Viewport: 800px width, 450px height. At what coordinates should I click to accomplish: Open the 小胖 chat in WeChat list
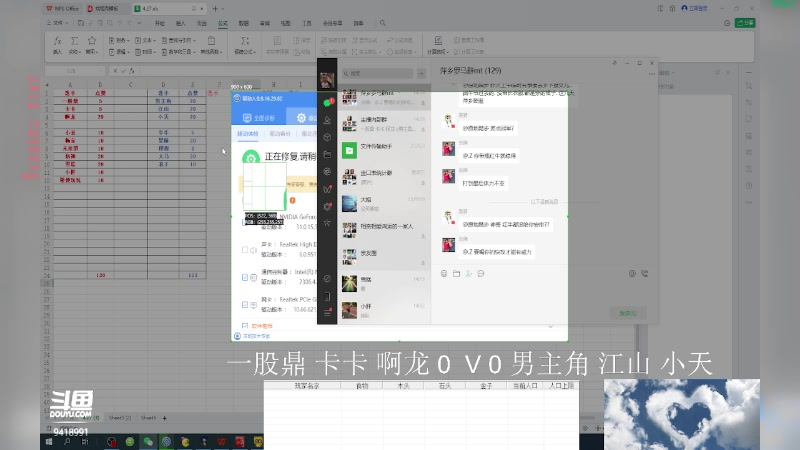coord(384,310)
